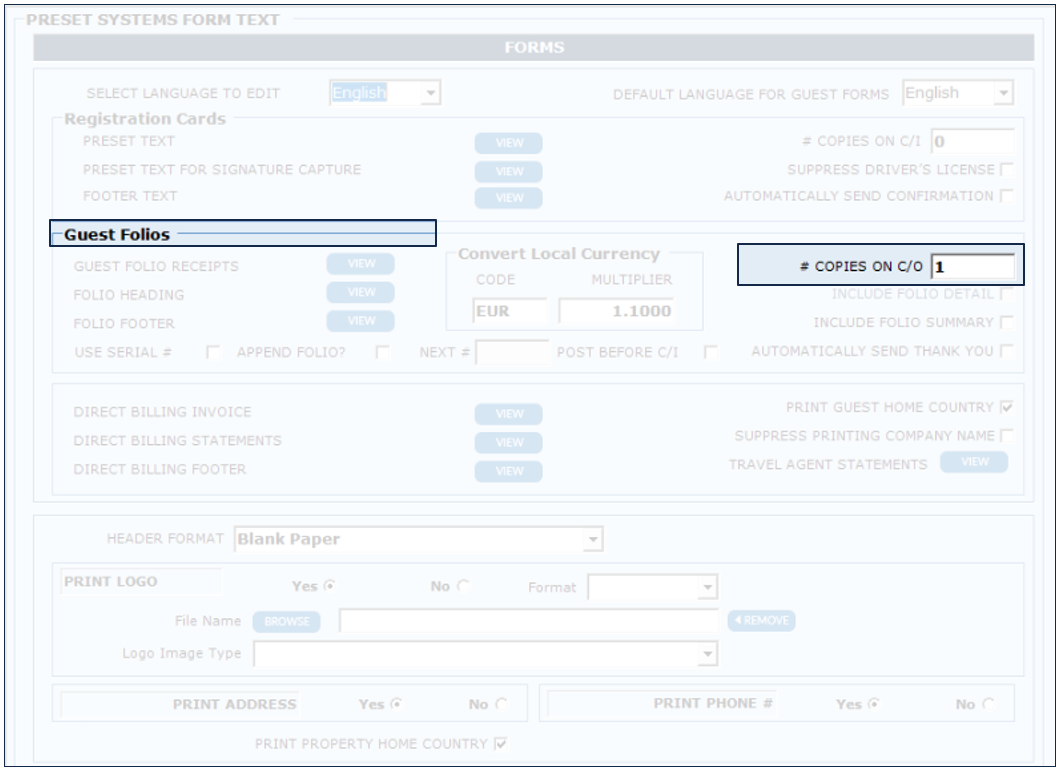1060x772 pixels.
Task: Select No radio for Print Address
Action: click(500, 705)
